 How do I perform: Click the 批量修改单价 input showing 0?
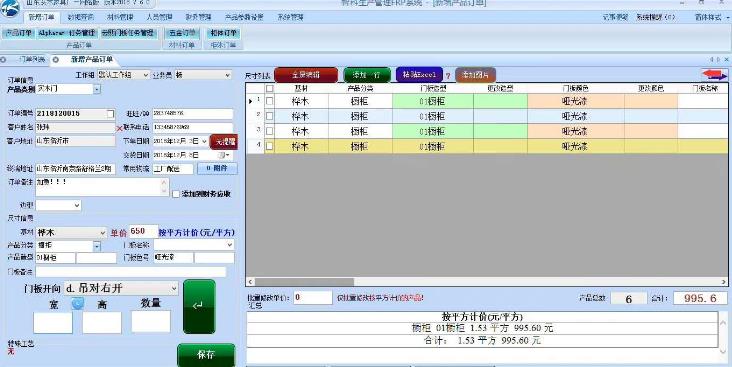[313, 297]
